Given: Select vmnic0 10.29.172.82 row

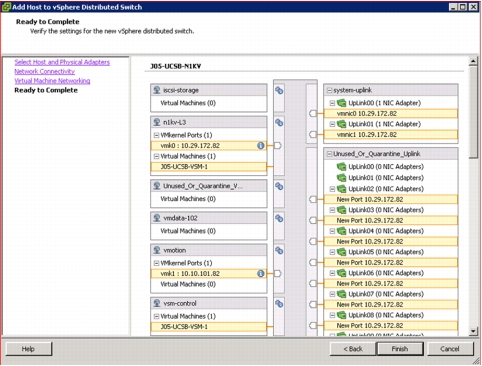Looking at the screenshot, I should pyautogui.click(x=391, y=114).
